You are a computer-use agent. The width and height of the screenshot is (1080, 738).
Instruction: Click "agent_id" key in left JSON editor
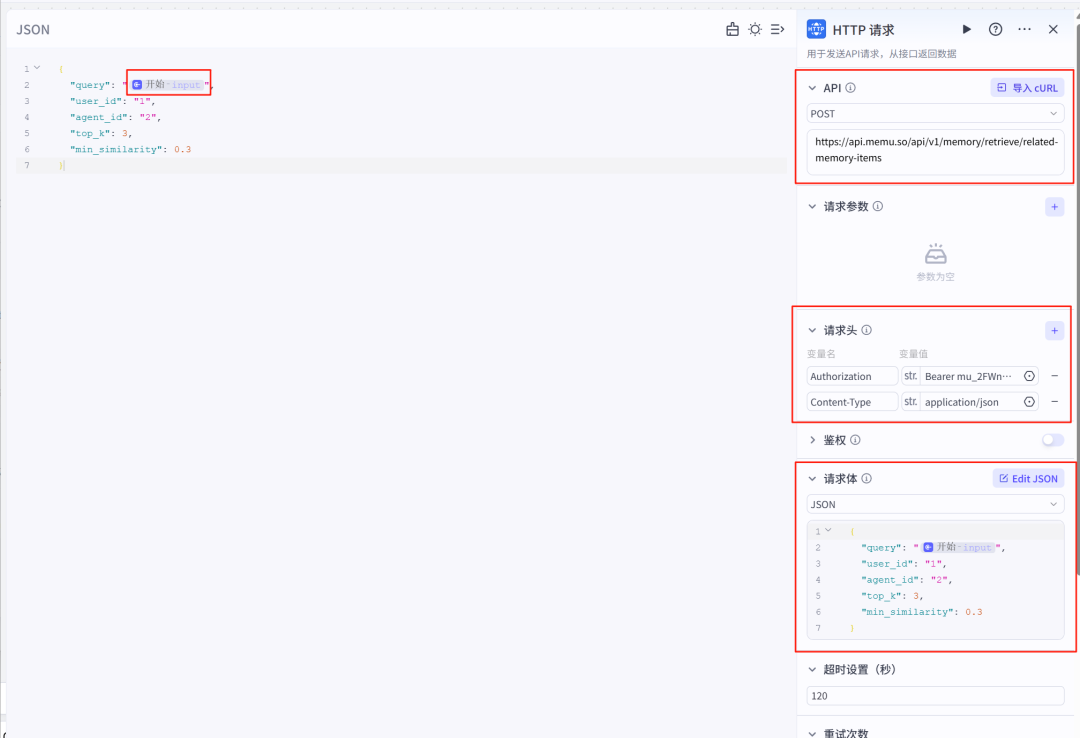point(98,117)
